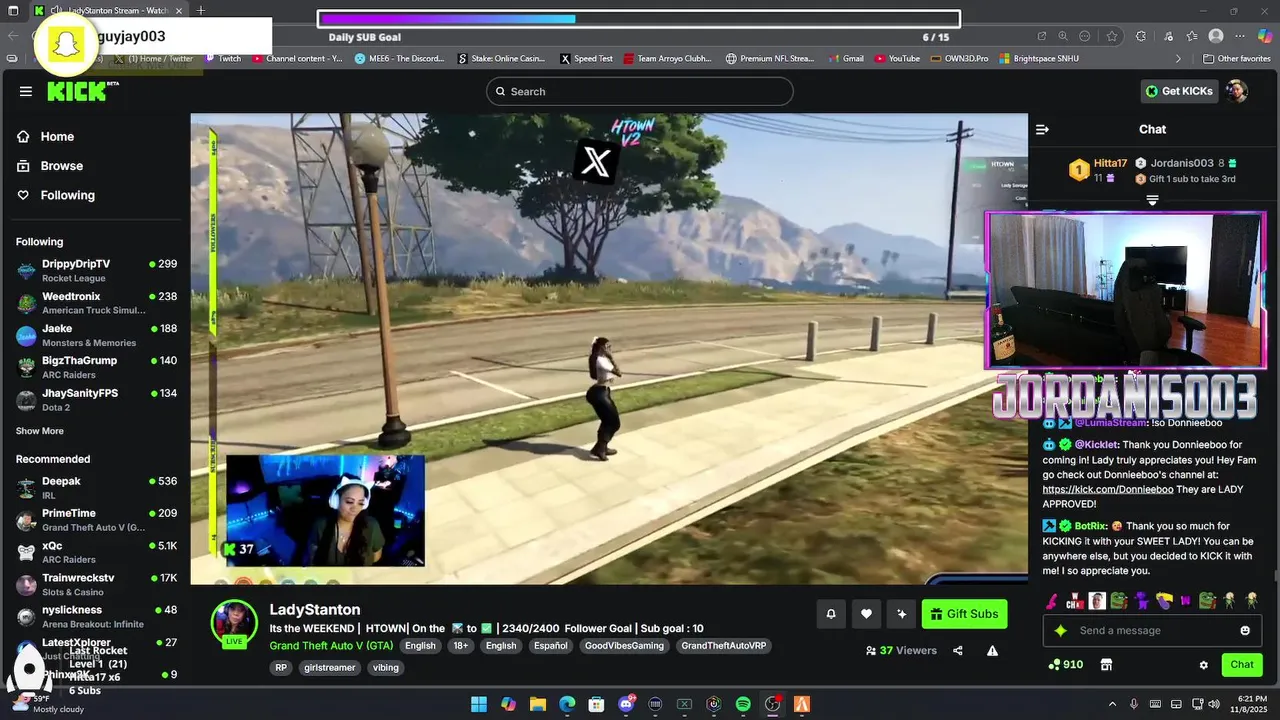Click the Gift Subs button

point(964,614)
